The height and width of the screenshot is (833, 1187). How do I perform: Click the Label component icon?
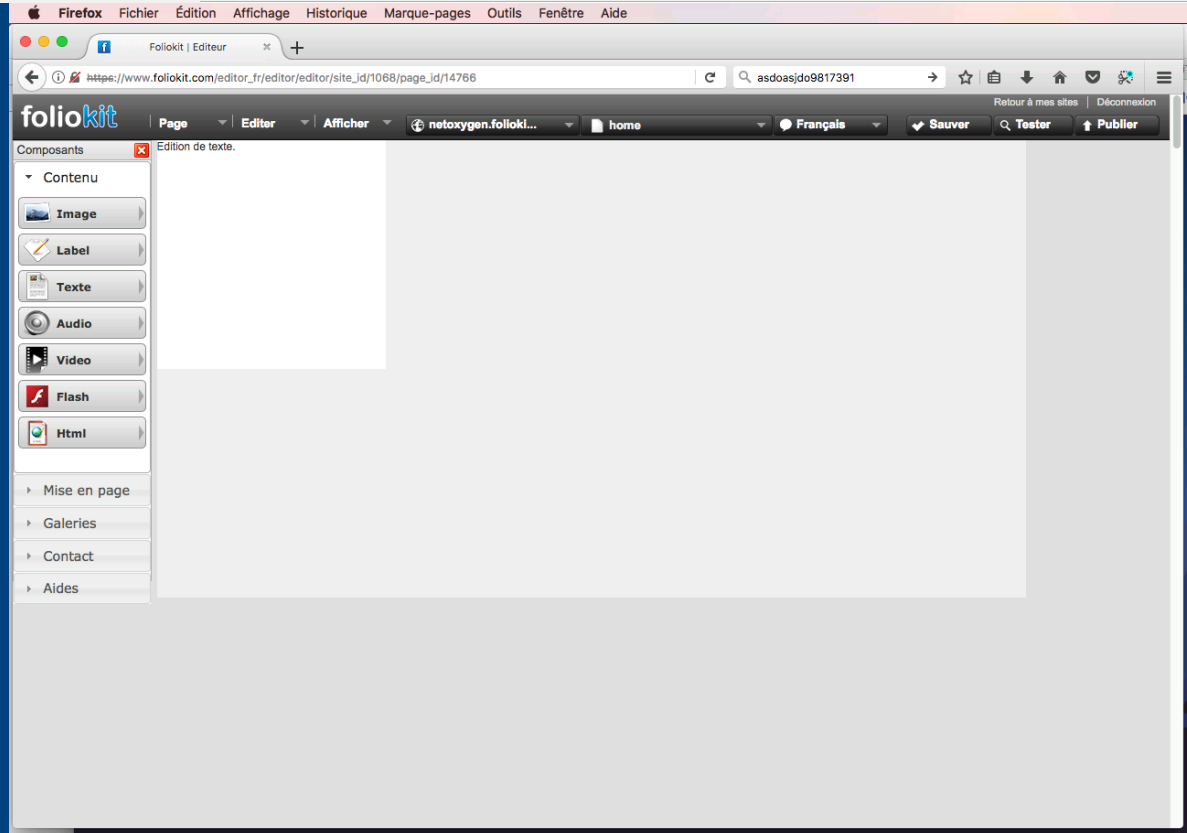click(x=37, y=250)
